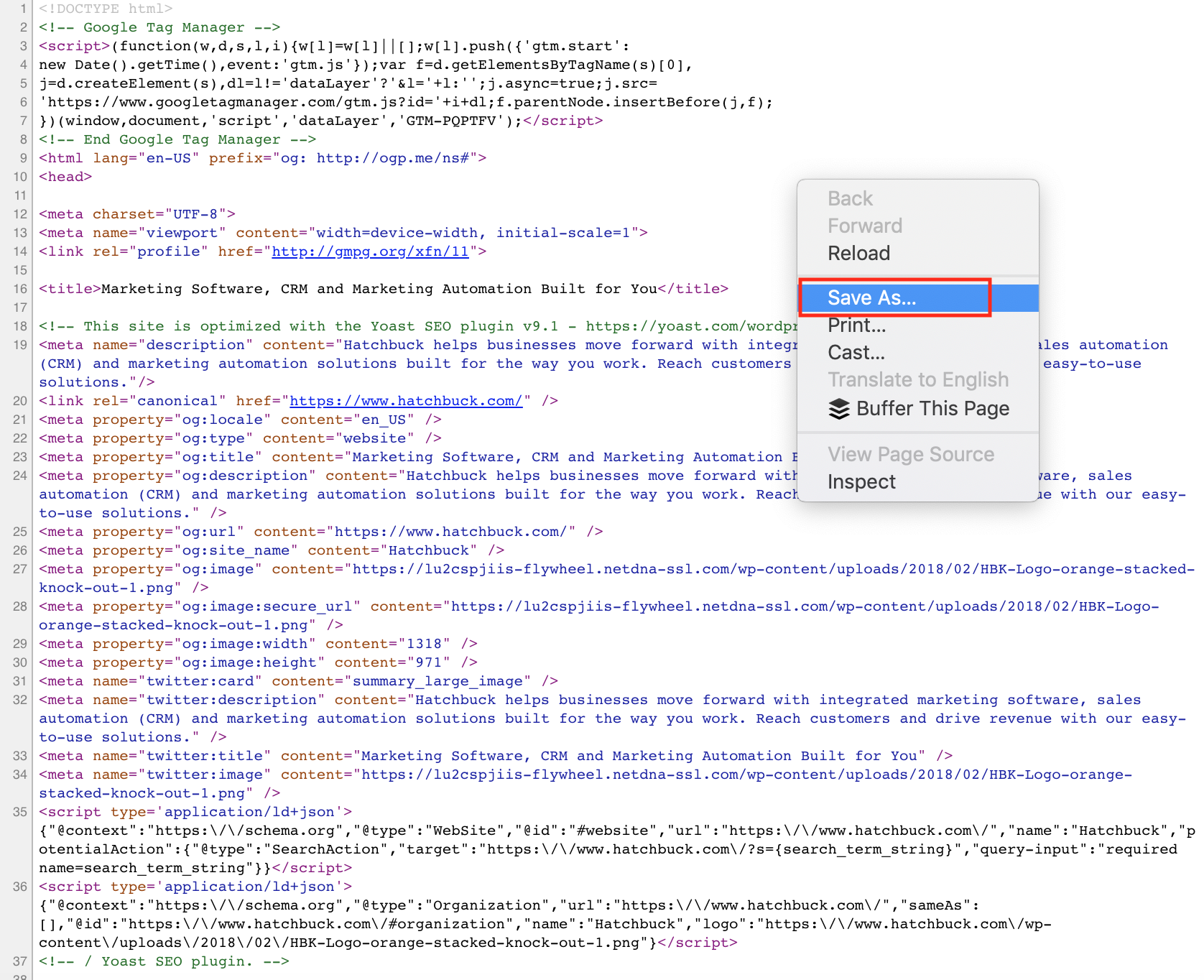
Task: Click the Yoast SEO plugin closing comment
Action: click(164, 961)
